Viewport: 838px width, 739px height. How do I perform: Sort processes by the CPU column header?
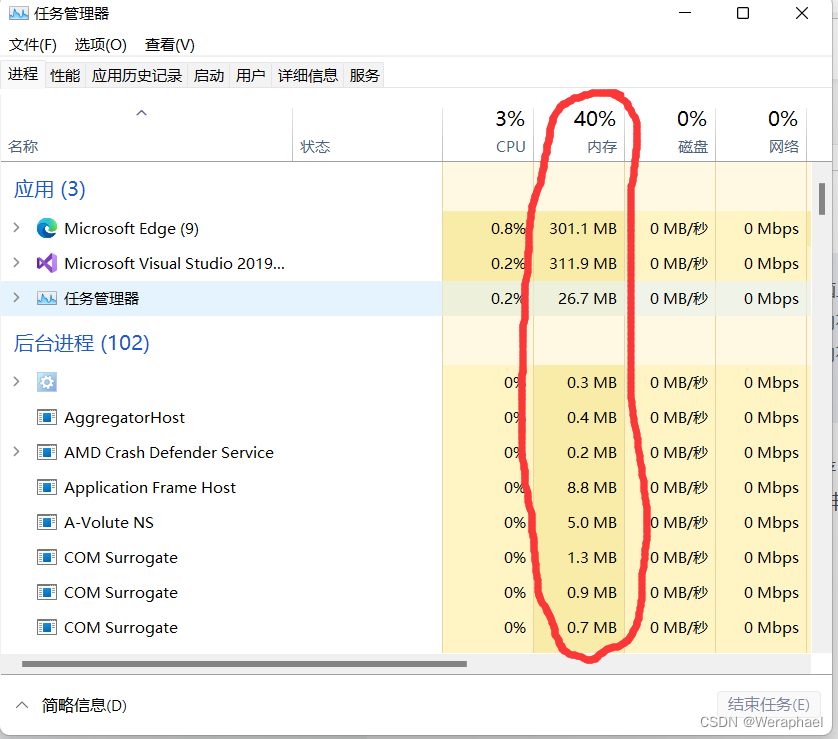488,133
